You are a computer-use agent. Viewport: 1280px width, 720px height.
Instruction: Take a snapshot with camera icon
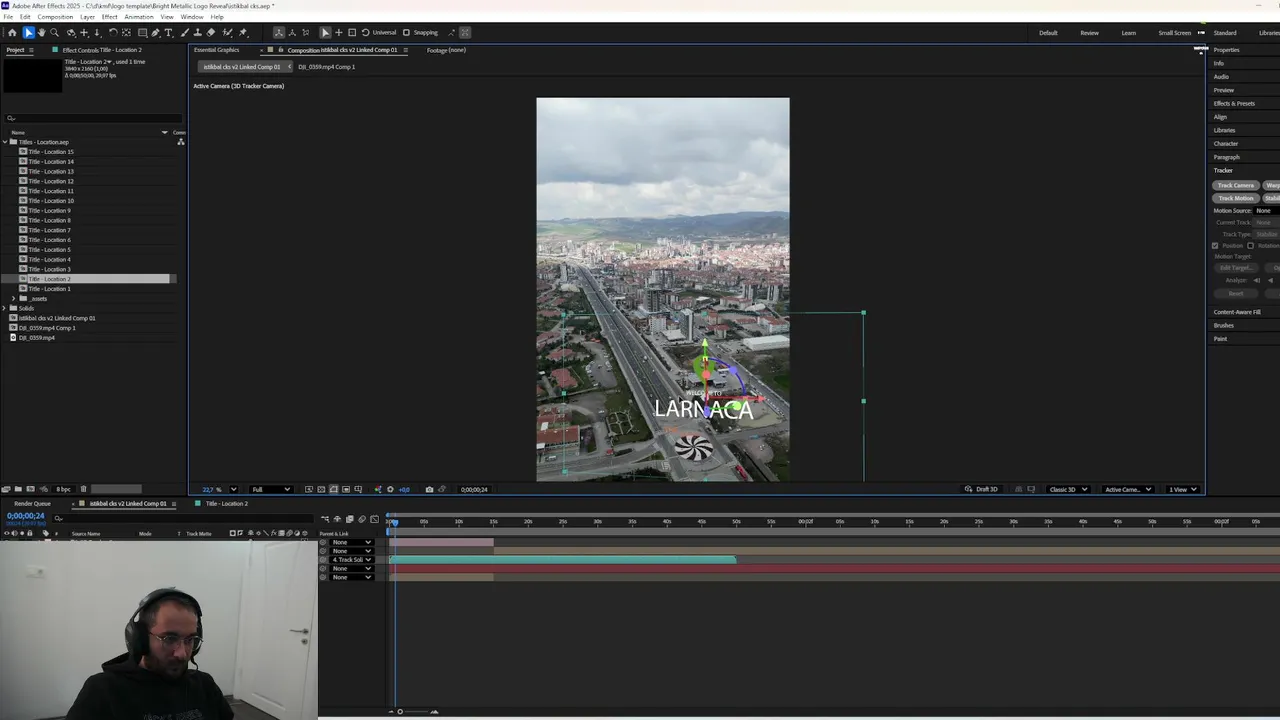pyautogui.click(x=429, y=490)
